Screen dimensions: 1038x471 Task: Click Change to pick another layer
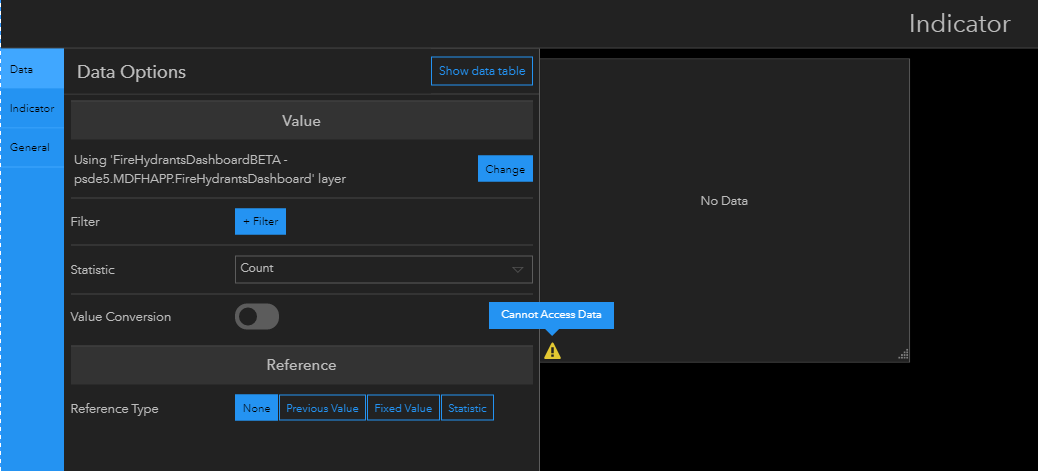[x=505, y=169]
